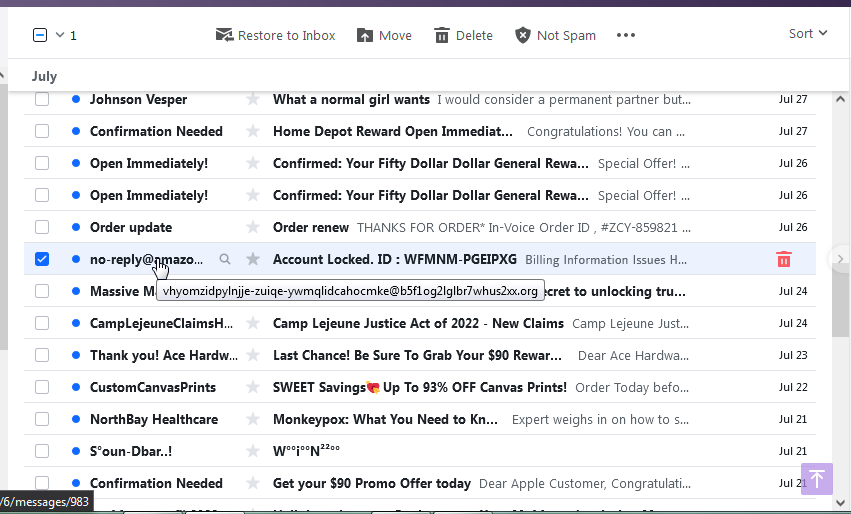This screenshot has width=851, height=514.
Task: Toggle the select-all checkbox in toolbar
Action: (x=40, y=35)
